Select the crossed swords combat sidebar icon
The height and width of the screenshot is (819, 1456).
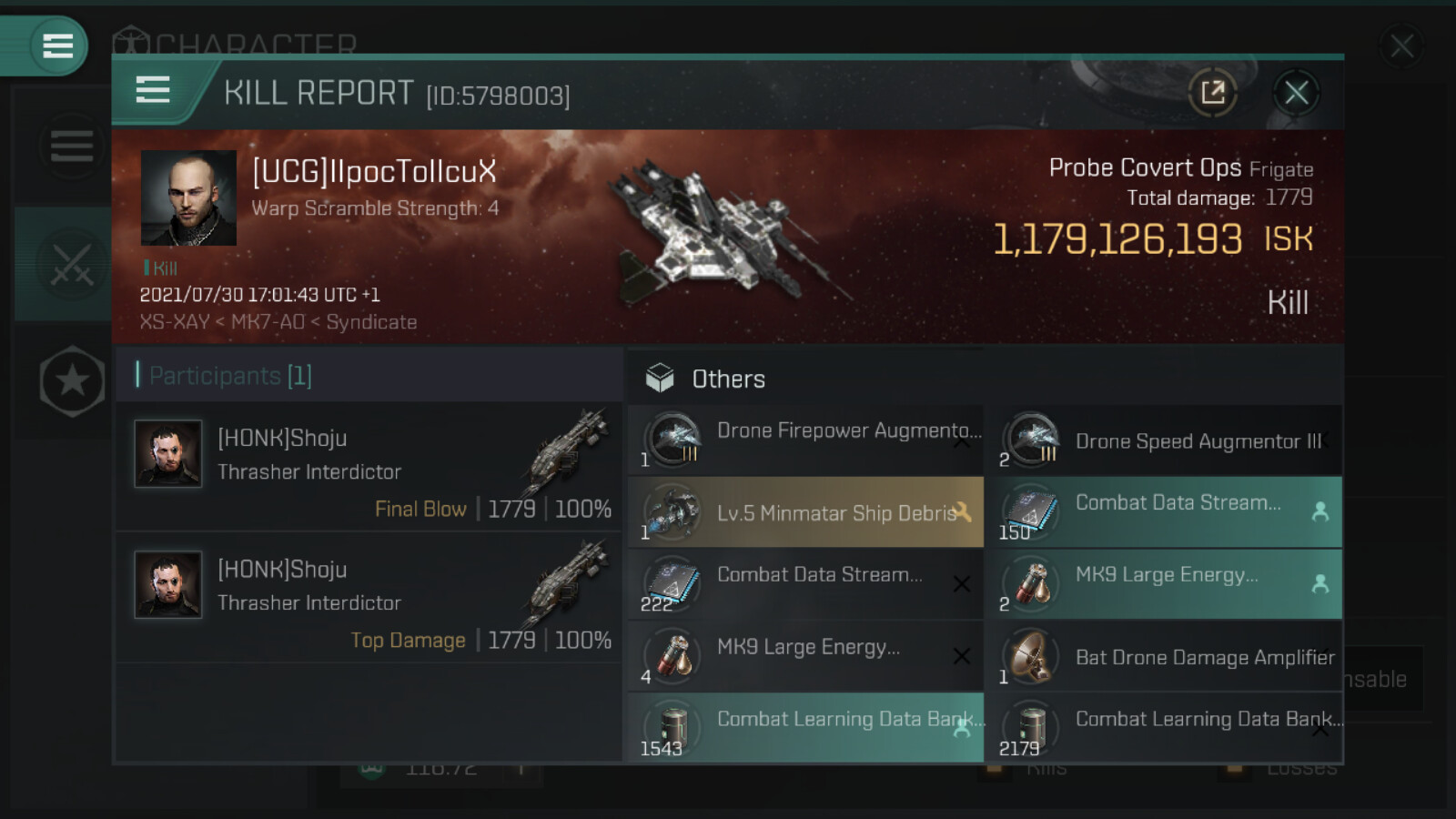[x=71, y=265]
